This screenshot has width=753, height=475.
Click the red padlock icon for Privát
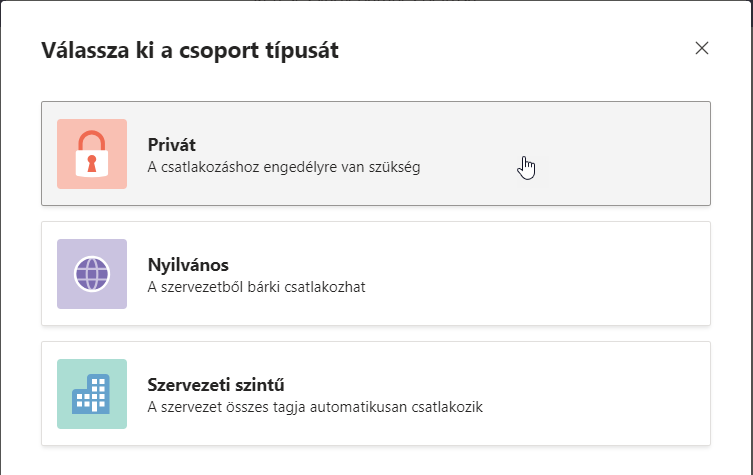[92, 154]
